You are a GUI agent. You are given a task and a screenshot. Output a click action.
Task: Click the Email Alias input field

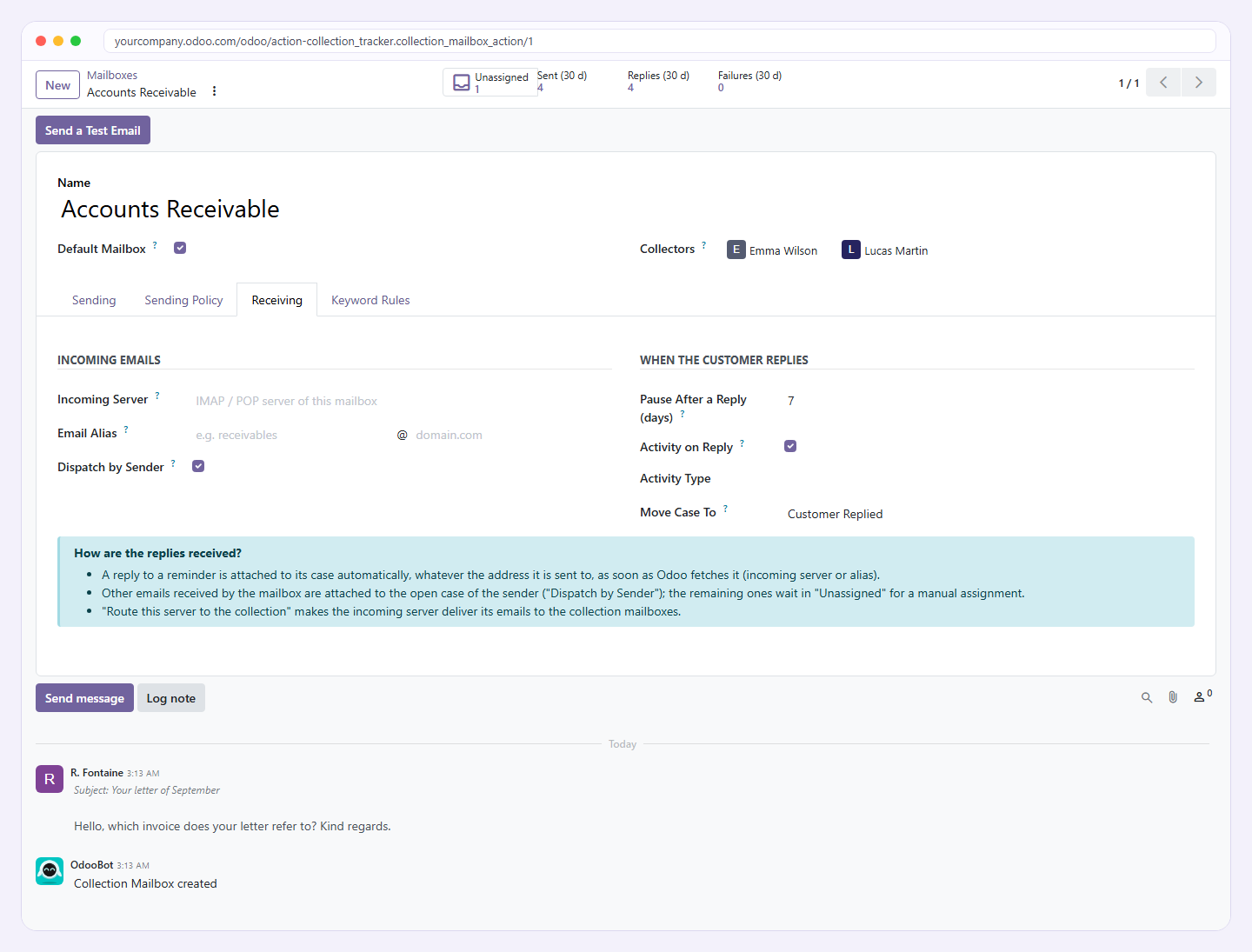click(292, 435)
